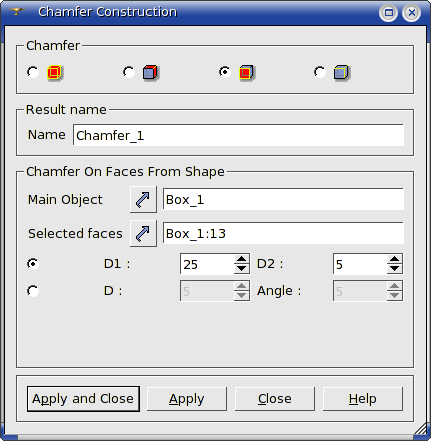Select the first chamfer type radio button
This screenshot has height=441, width=431.
[33, 72]
